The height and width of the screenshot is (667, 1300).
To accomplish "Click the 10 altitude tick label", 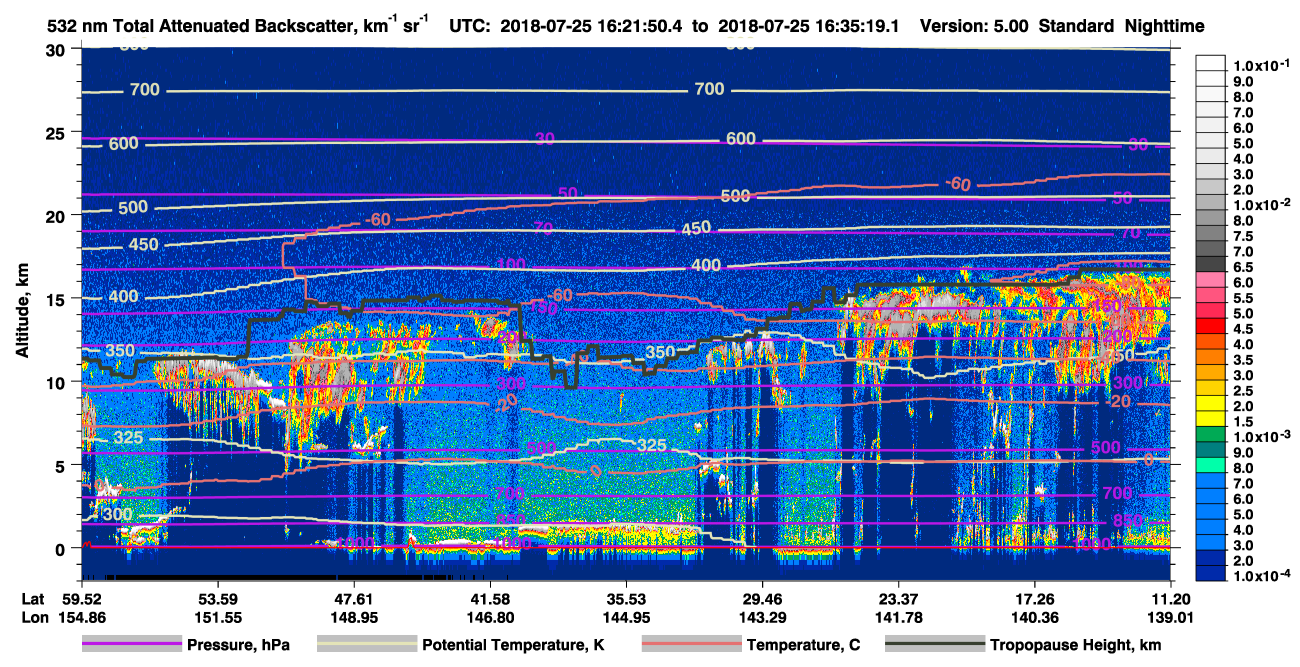I will (x=58, y=382).
